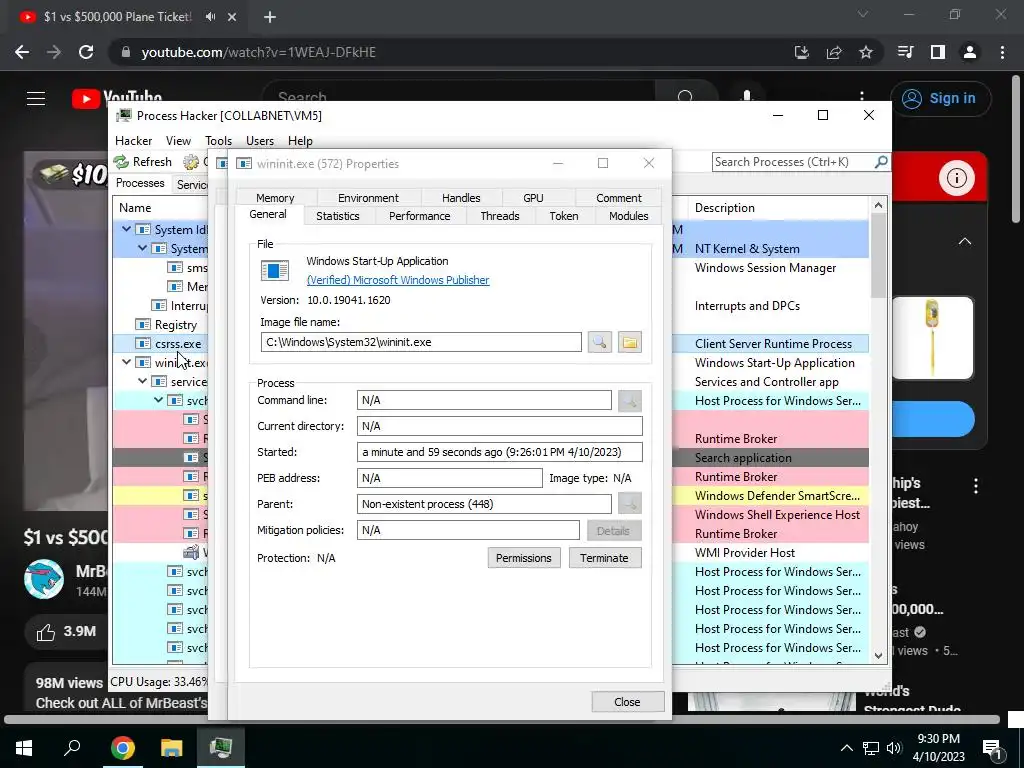Collapse the wininit.exe tree node

point(126,362)
